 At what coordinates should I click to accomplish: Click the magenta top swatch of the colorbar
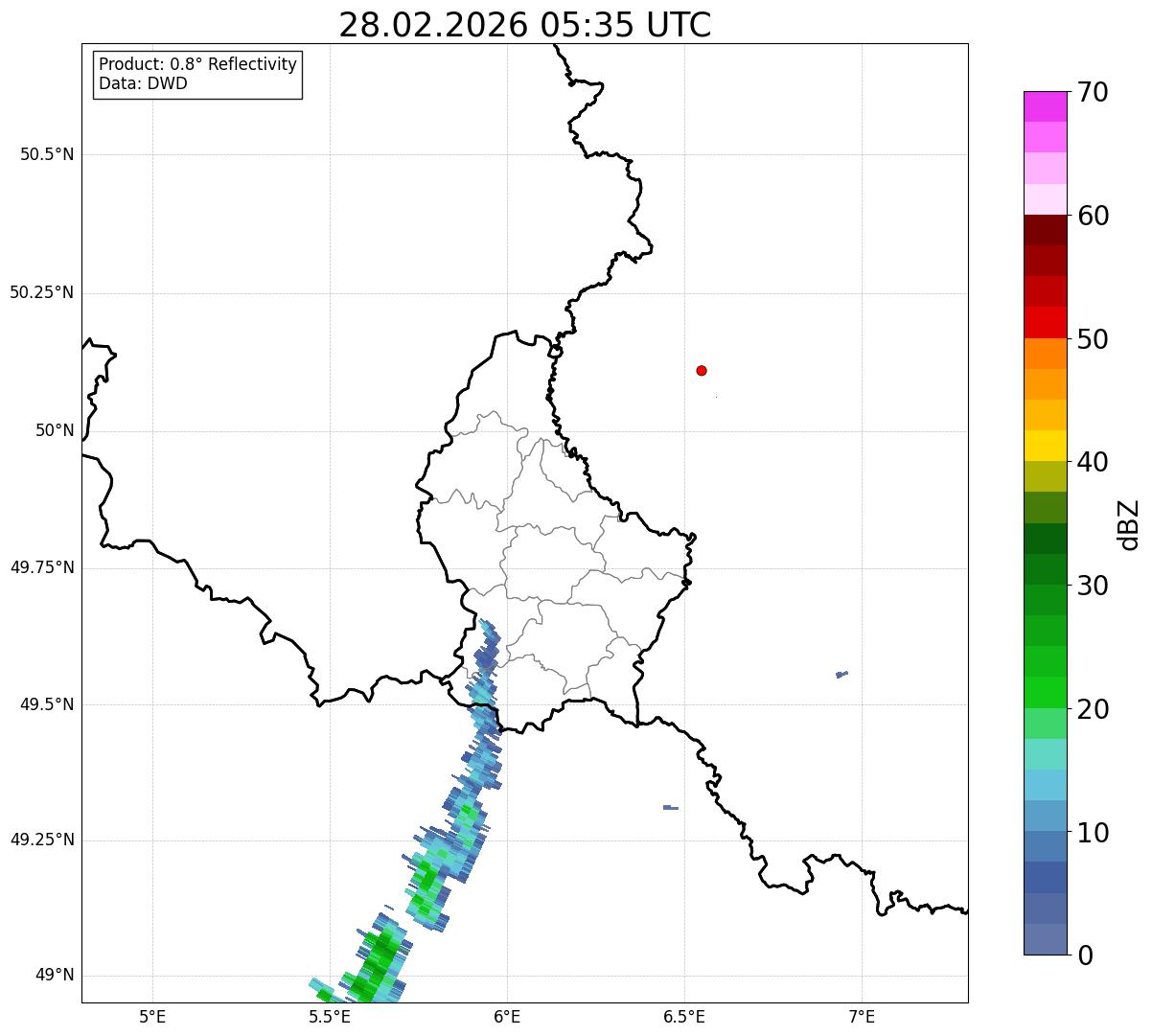click(x=1045, y=106)
